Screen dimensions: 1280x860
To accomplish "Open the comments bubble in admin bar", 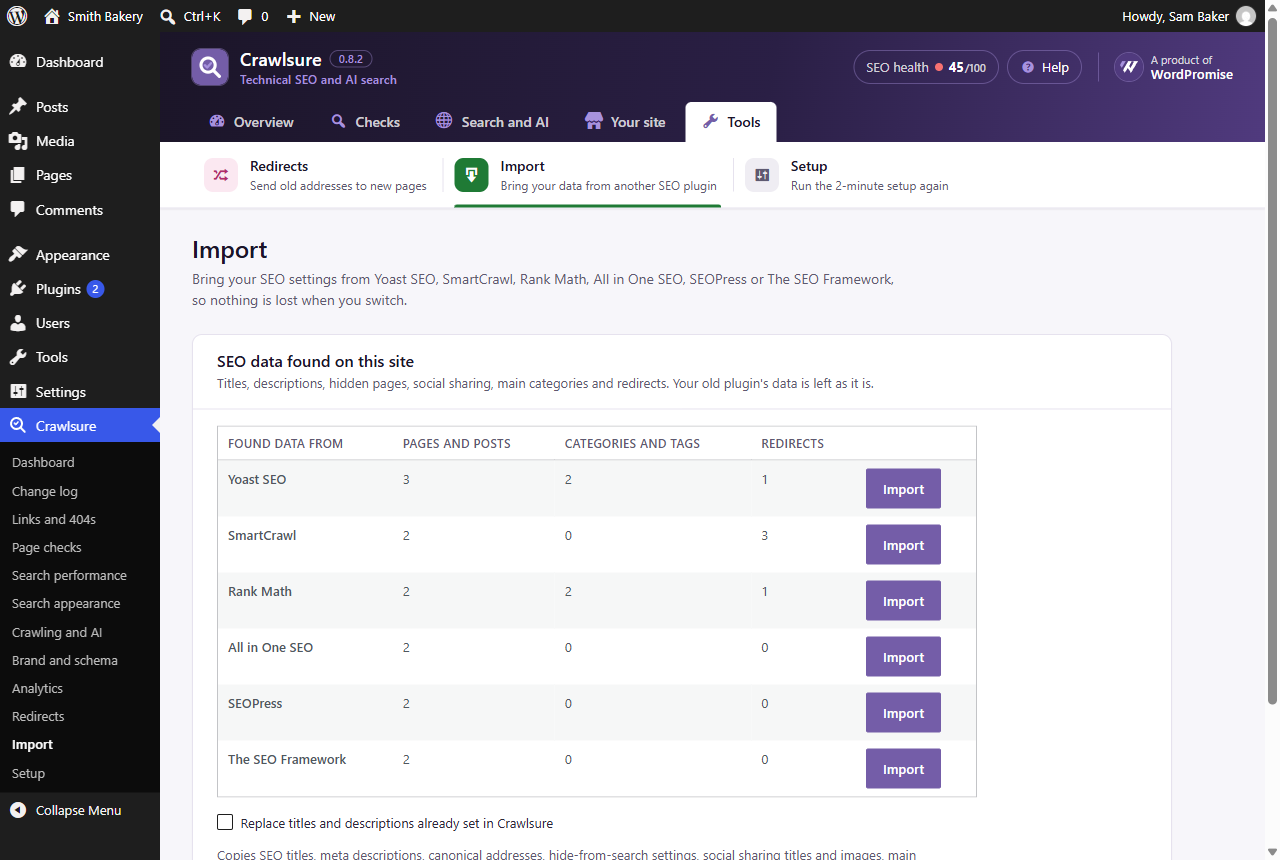I will pos(245,17).
